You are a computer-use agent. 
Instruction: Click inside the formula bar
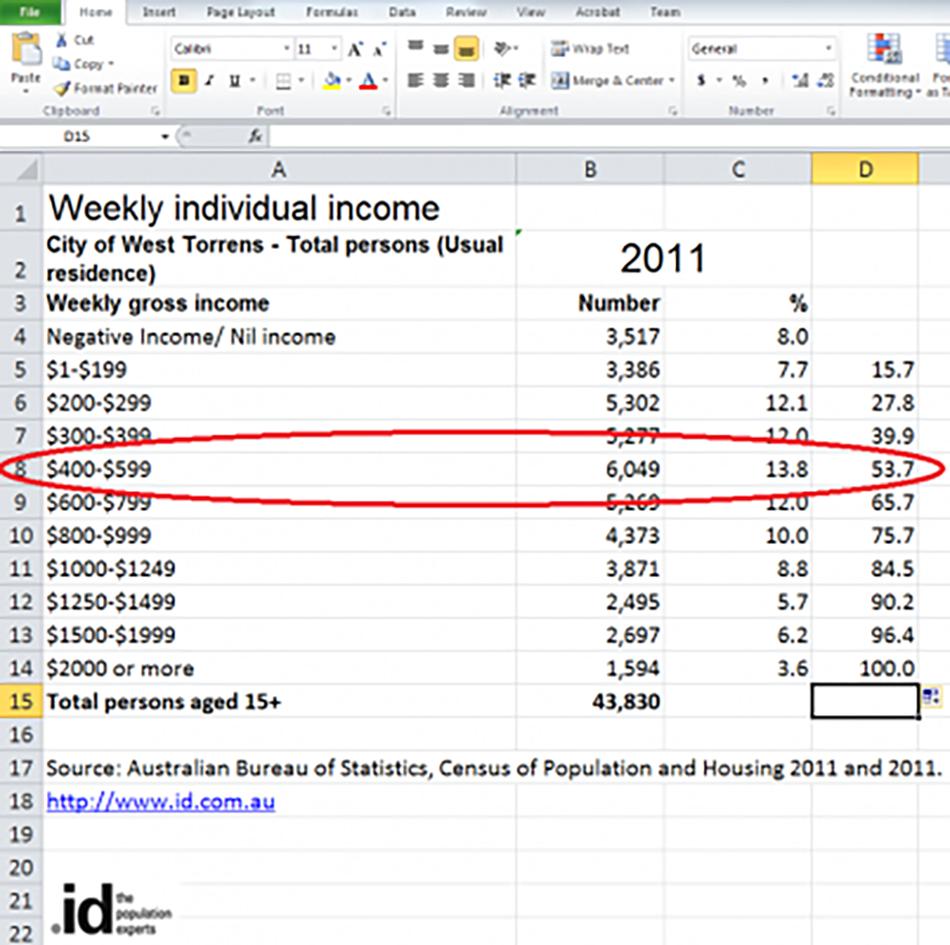609,136
